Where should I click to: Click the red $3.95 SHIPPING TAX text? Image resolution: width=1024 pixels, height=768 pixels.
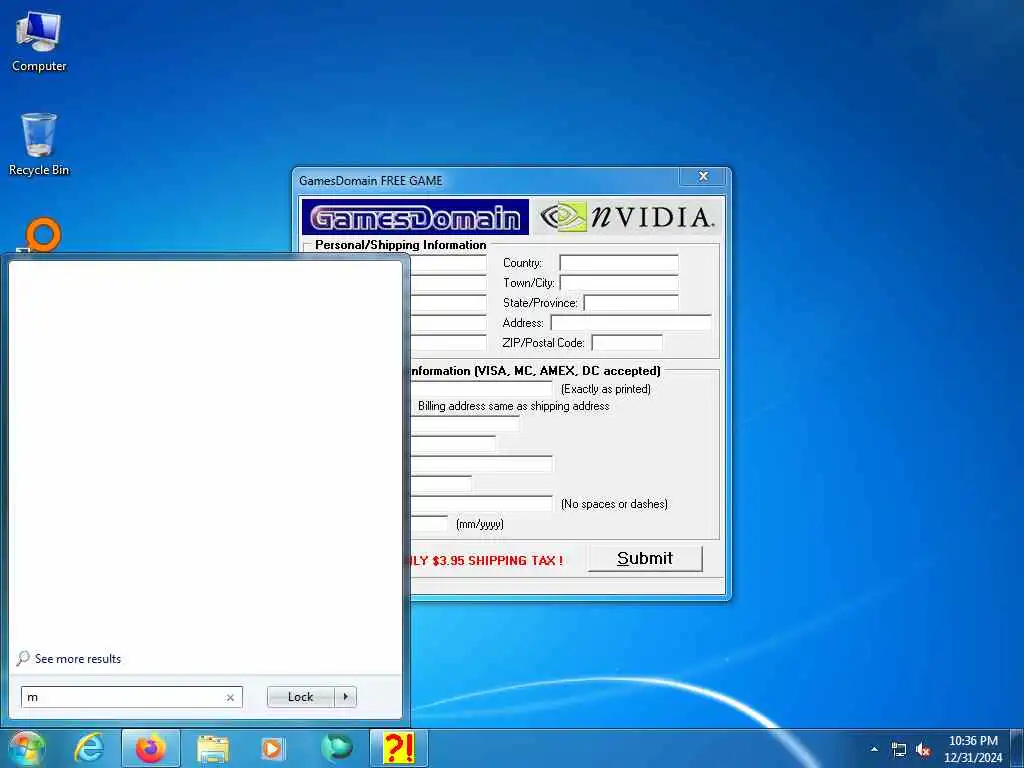pyautogui.click(x=484, y=560)
